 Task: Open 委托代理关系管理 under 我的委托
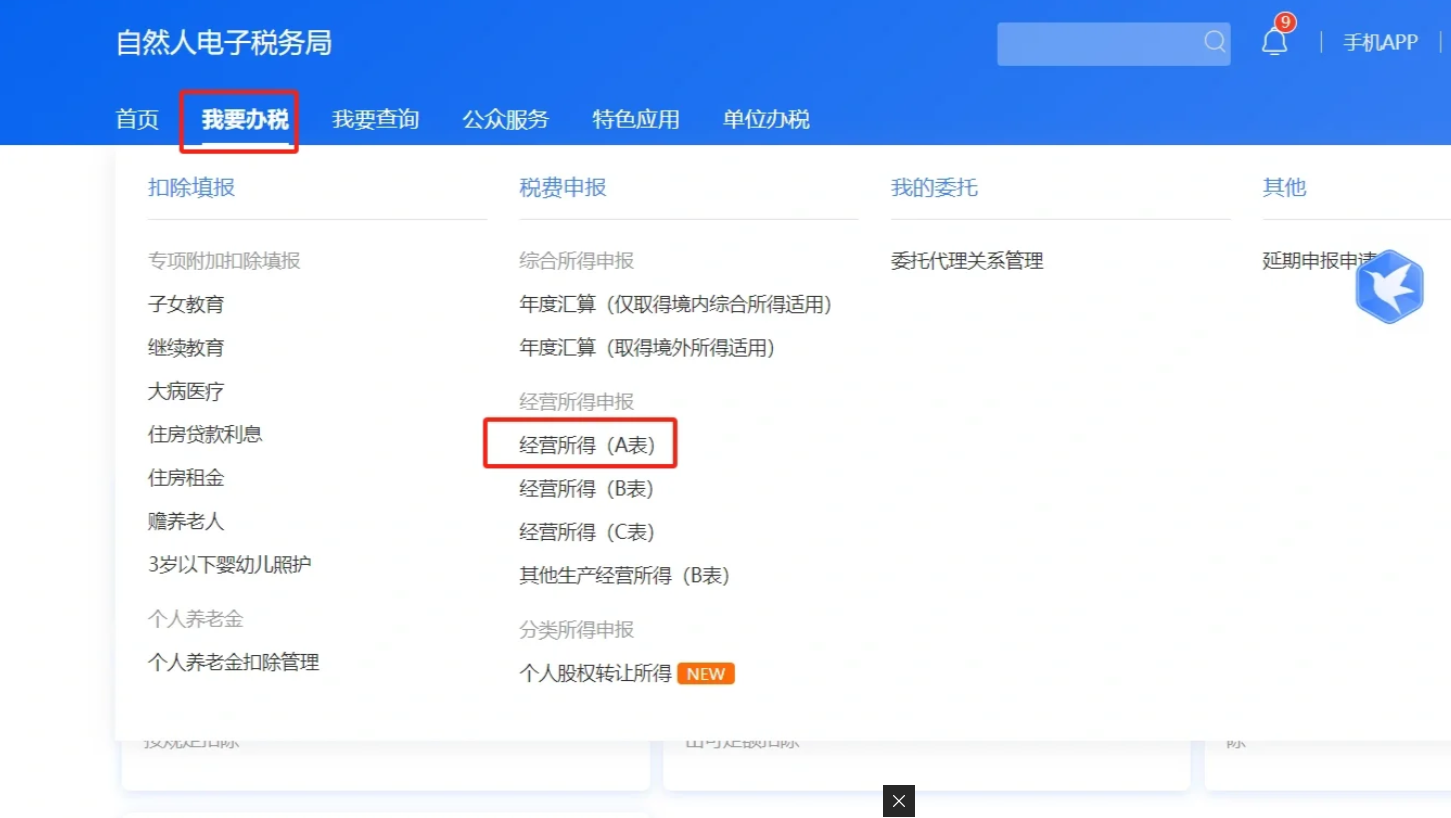965,261
